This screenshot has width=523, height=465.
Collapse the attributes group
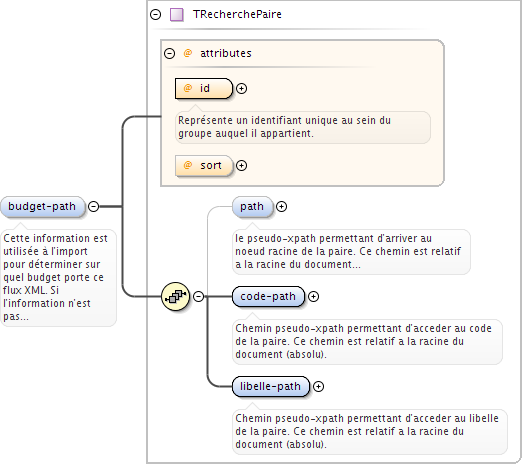coord(169,53)
